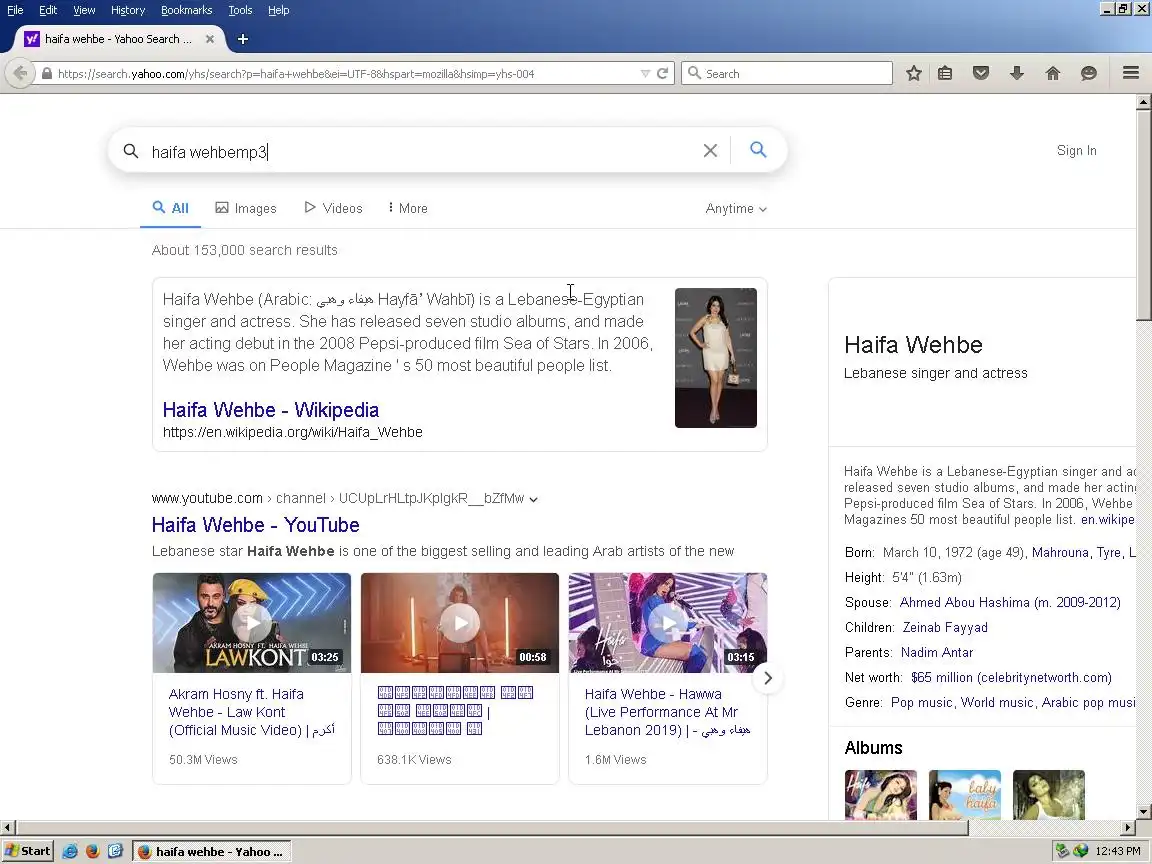The height and width of the screenshot is (864, 1152).
Task: Play the Law Kont video thumbnail
Action: coord(251,623)
